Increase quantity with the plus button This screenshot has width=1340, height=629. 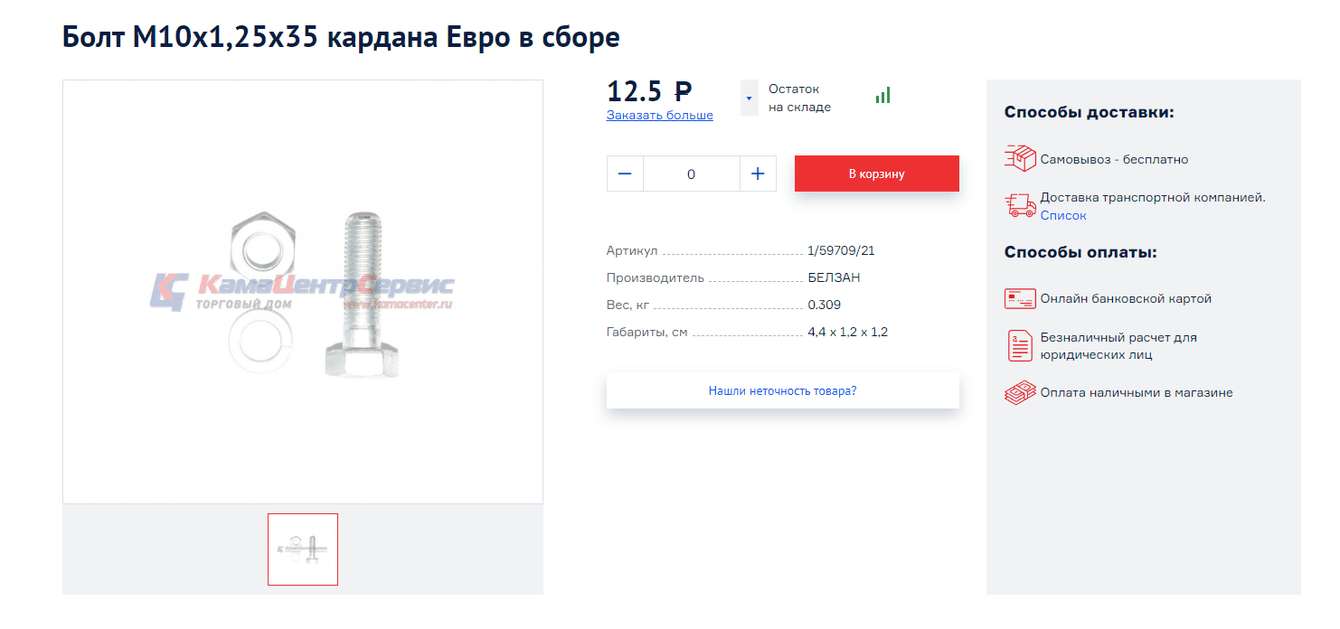(757, 174)
